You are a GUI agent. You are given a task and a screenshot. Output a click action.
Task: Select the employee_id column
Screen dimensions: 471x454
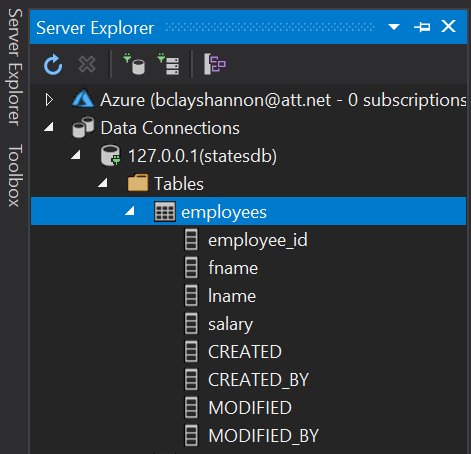pos(246,240)
